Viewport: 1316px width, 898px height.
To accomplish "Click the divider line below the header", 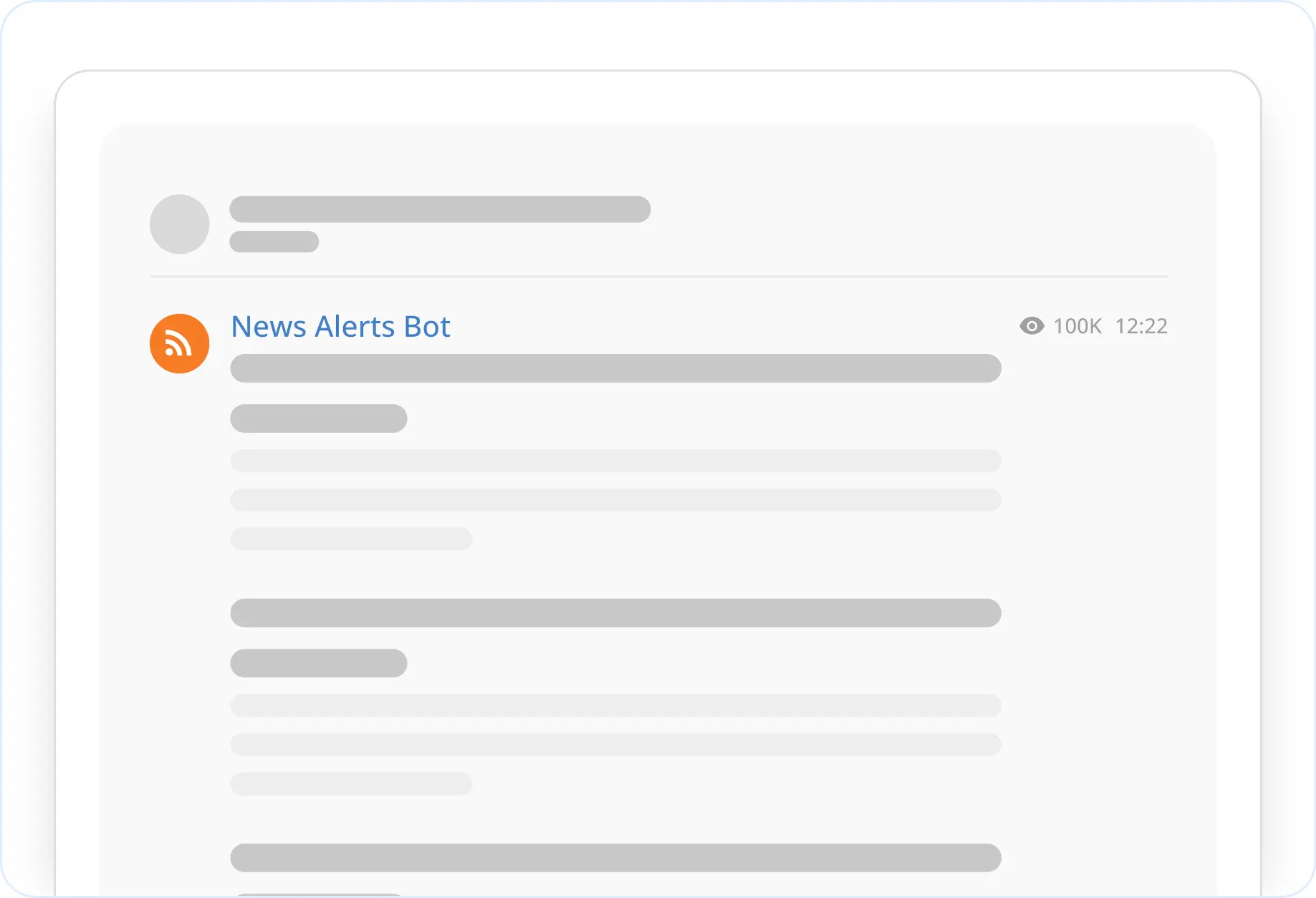I will coord(658,277).
